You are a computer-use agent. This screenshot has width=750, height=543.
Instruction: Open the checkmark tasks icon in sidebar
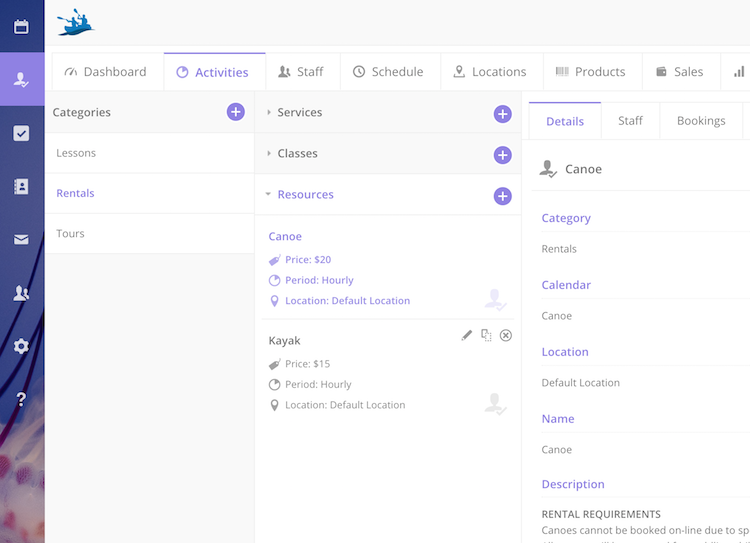click(21, 133)
